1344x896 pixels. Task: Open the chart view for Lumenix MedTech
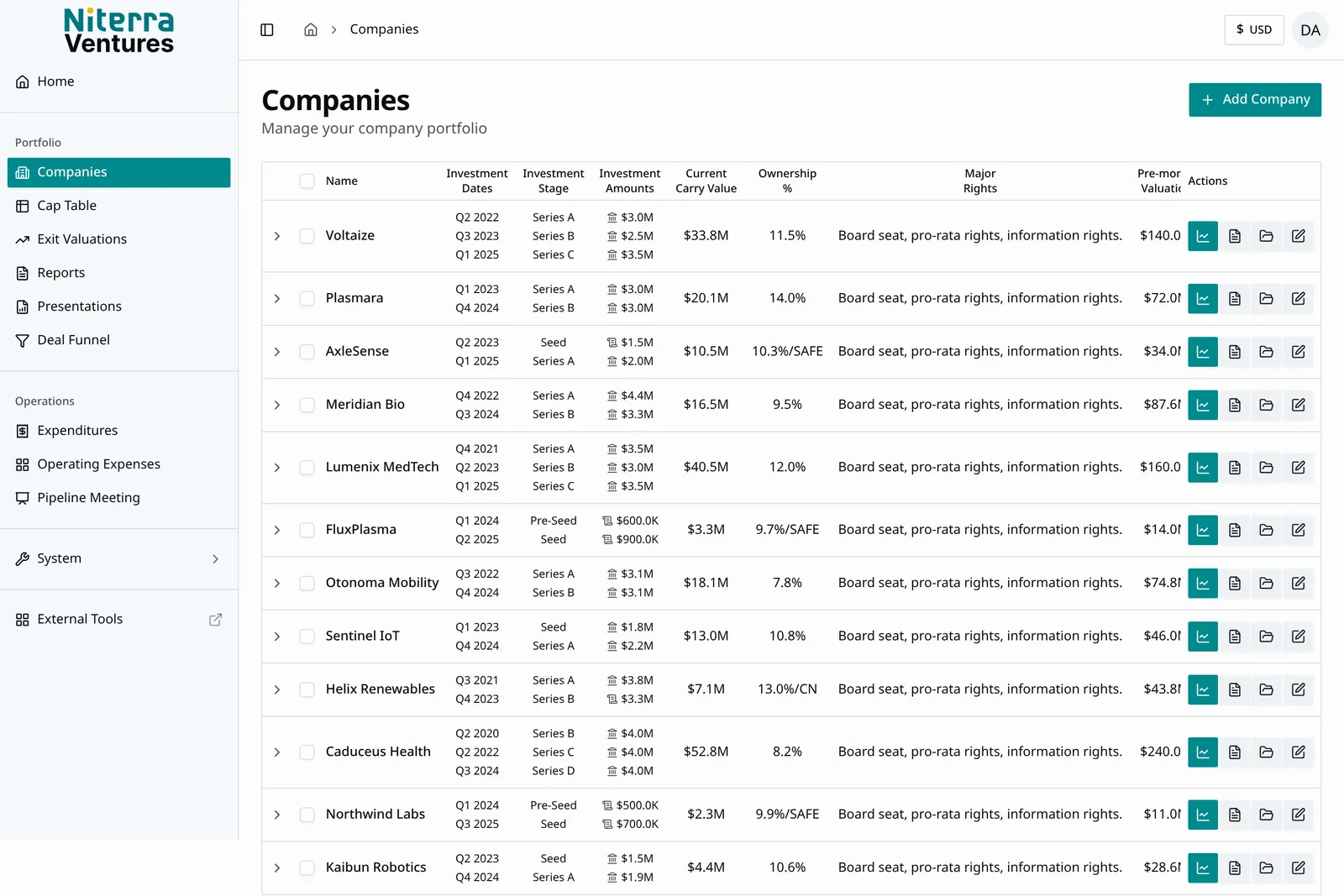click(1203, 467)
